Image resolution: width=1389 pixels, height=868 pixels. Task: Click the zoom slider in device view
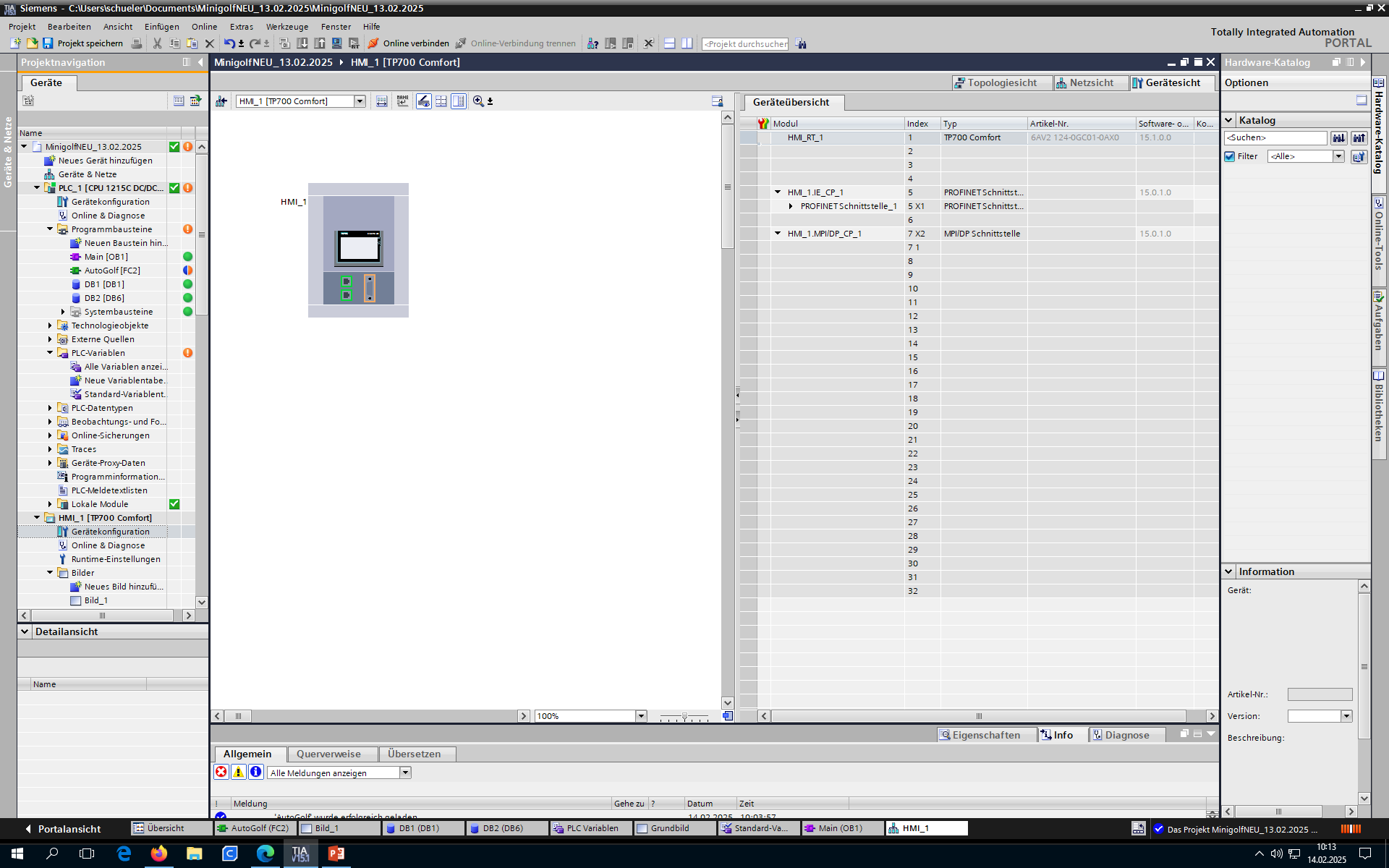click(x=684, y=716)
